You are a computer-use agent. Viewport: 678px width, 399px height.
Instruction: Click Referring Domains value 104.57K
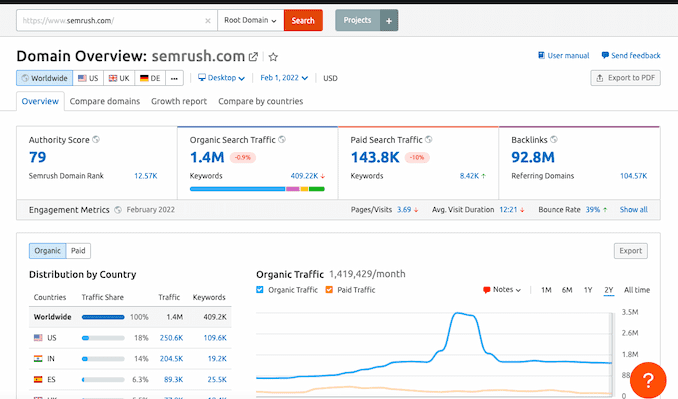click(x=633, y=176)
